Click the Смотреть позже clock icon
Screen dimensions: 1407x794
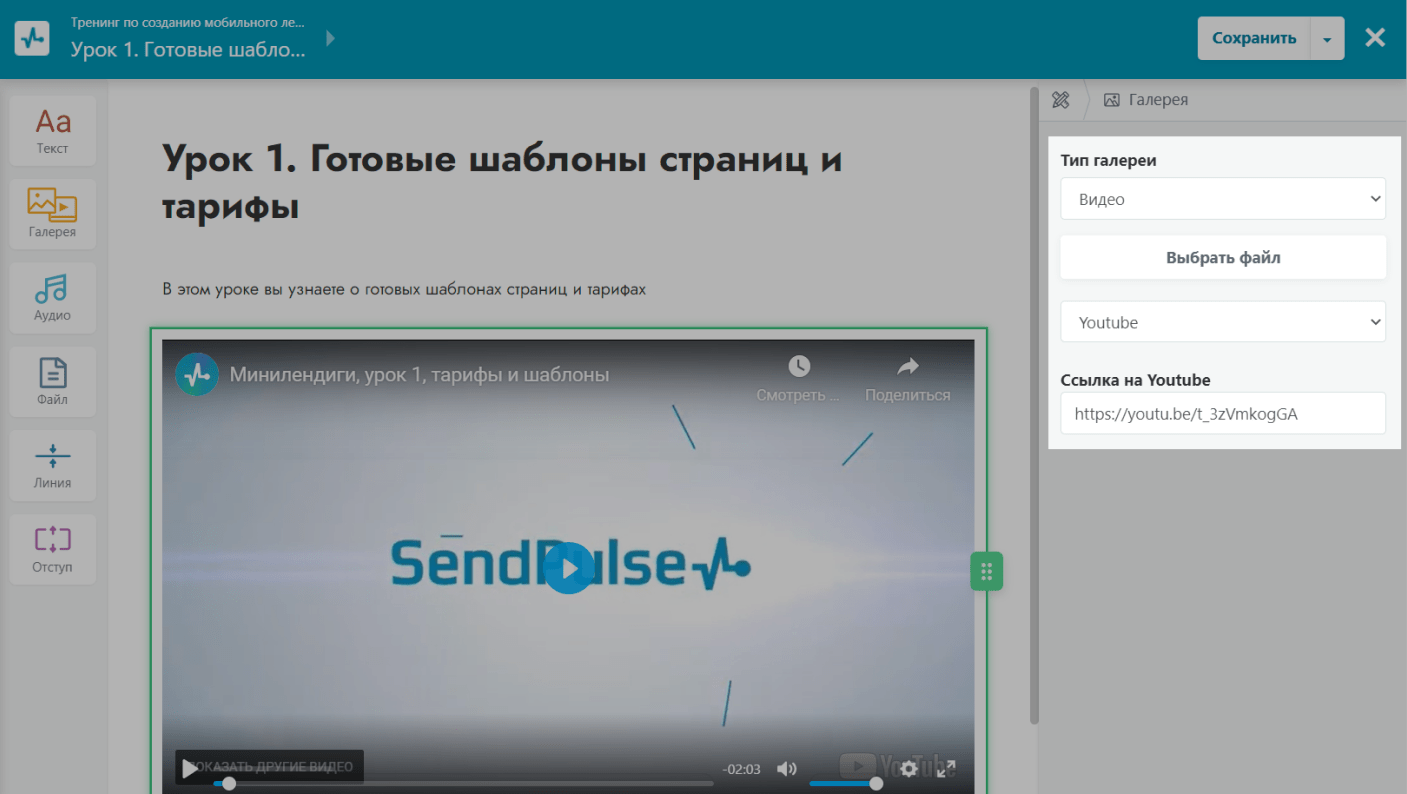(x=798, y=366)
